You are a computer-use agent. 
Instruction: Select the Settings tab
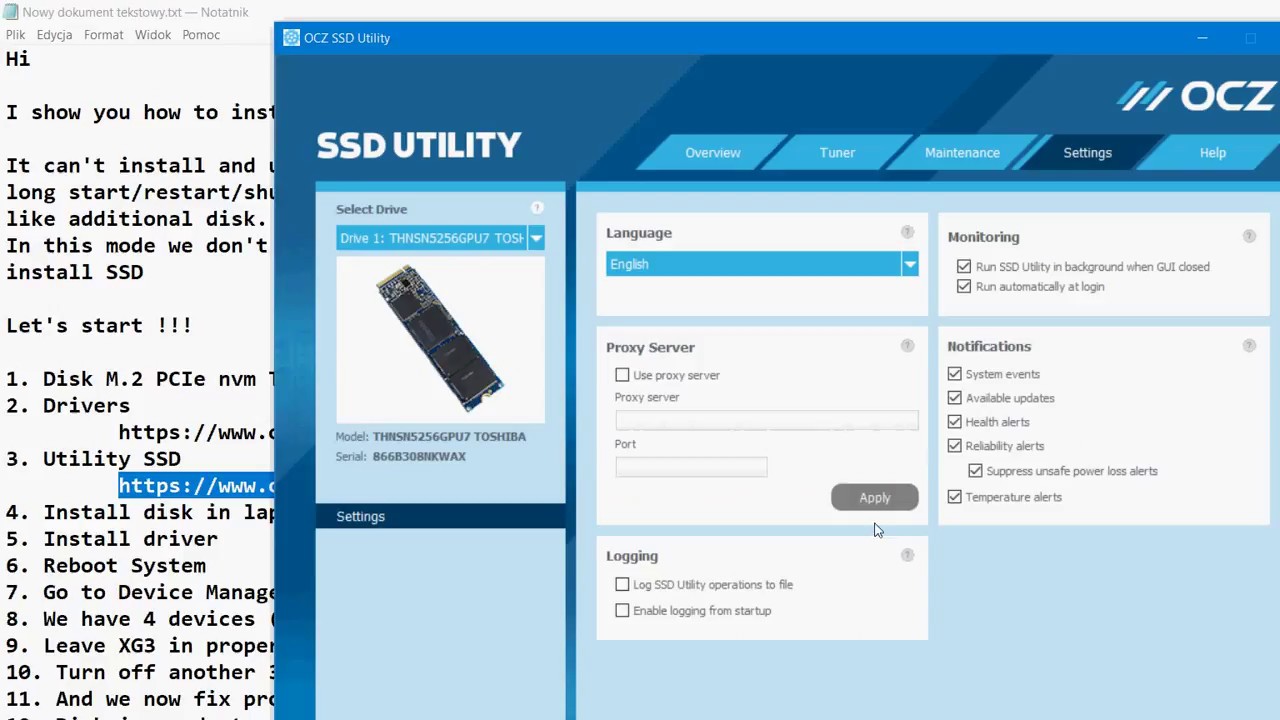point(1087,153)
